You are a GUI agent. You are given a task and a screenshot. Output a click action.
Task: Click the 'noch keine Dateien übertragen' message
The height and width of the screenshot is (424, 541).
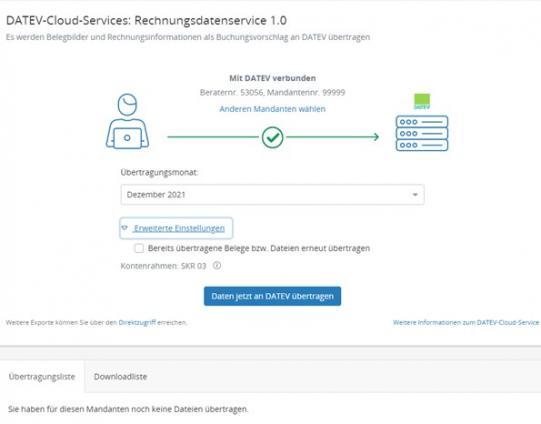click(x=128, y=409)
